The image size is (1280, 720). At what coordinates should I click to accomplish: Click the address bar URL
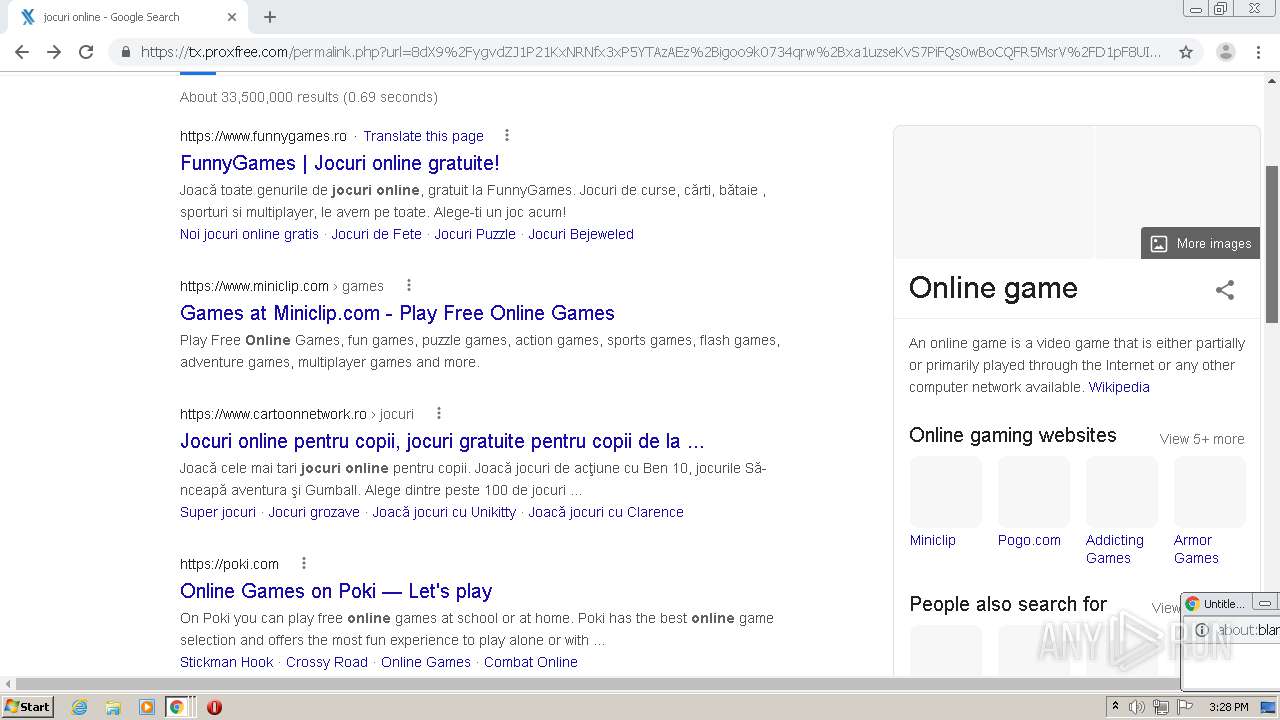[651, 52]
